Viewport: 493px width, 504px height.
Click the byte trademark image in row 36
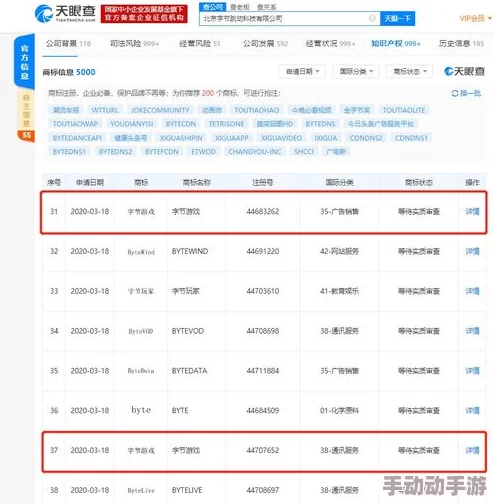tap(141, 410)
